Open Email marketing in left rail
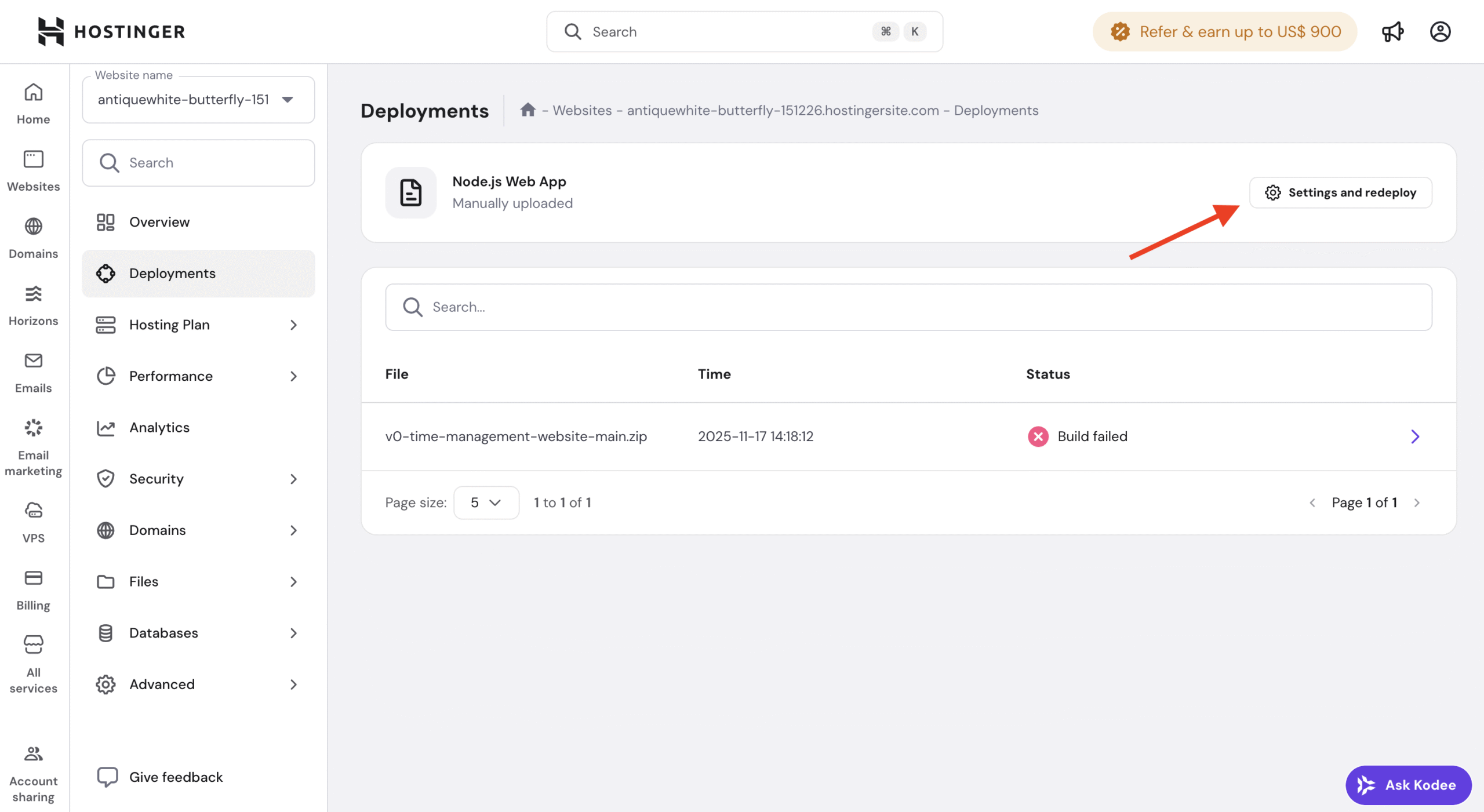This screenshot has width=1484, height=812. click(x=33, y=447)
